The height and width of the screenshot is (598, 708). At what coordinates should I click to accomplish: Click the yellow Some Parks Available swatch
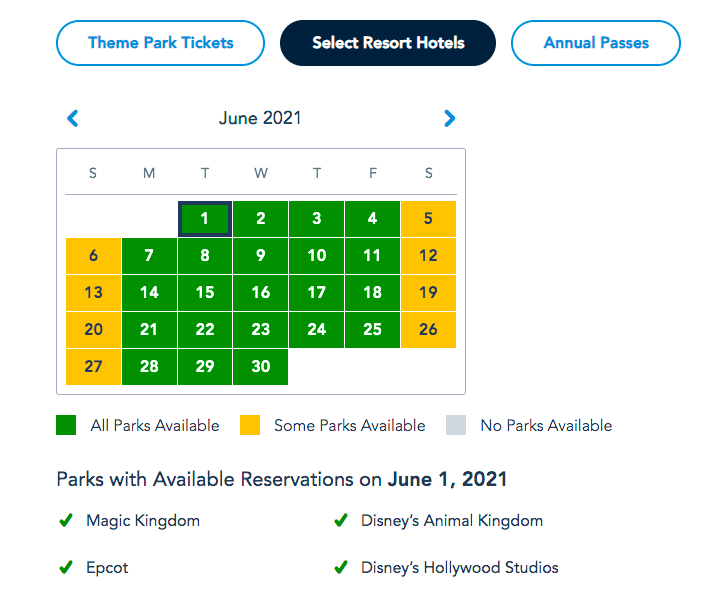[250, 425]
